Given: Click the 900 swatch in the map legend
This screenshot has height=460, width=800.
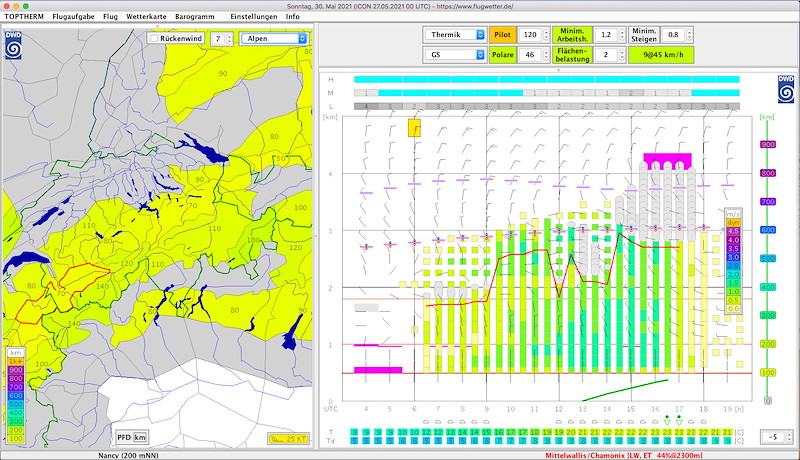Looking at the screenshot, I should pos(16,370).
